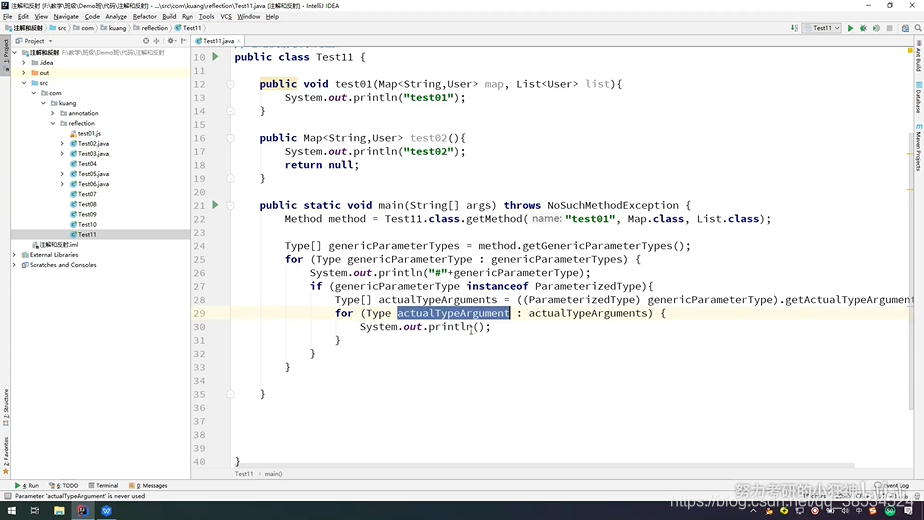Expand External Libraries node
The image size is (924, 520).
click(14, 255)
